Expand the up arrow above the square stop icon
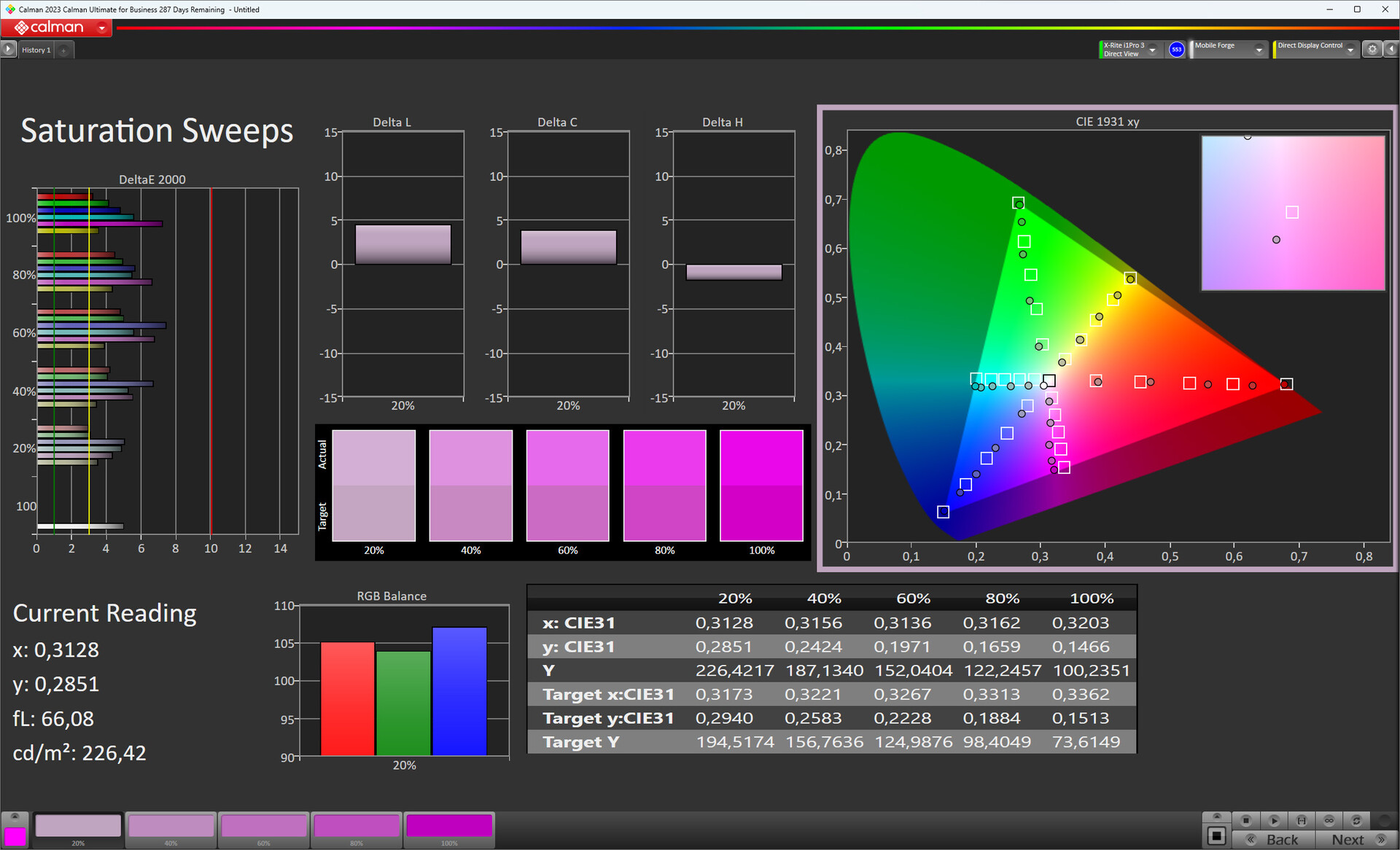 point(1216,816)
